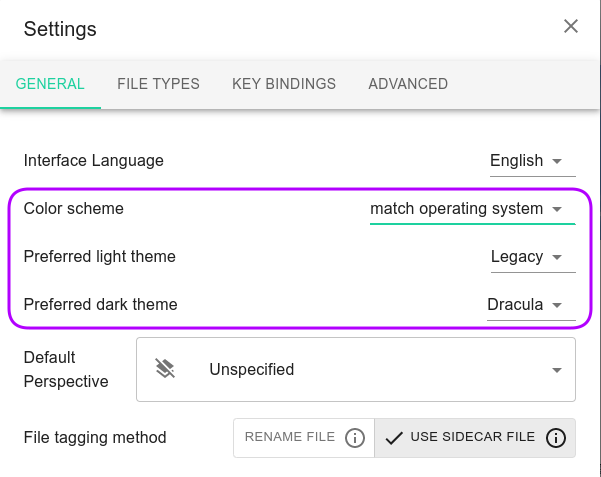Open the Preferred dark theme dropdown

(x=531, y=305)
